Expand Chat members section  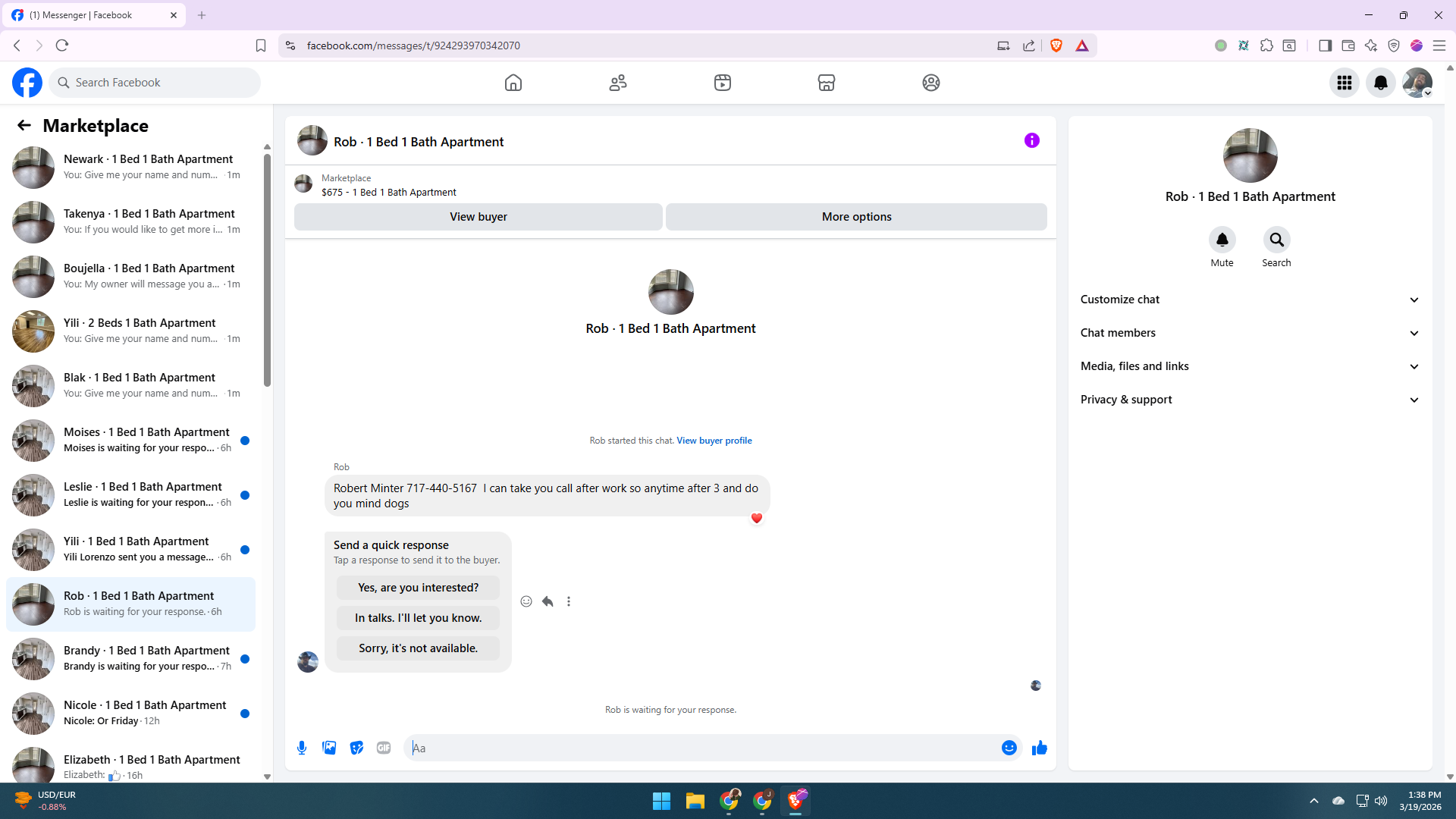pyautogui.click(x=1250, y=333)
